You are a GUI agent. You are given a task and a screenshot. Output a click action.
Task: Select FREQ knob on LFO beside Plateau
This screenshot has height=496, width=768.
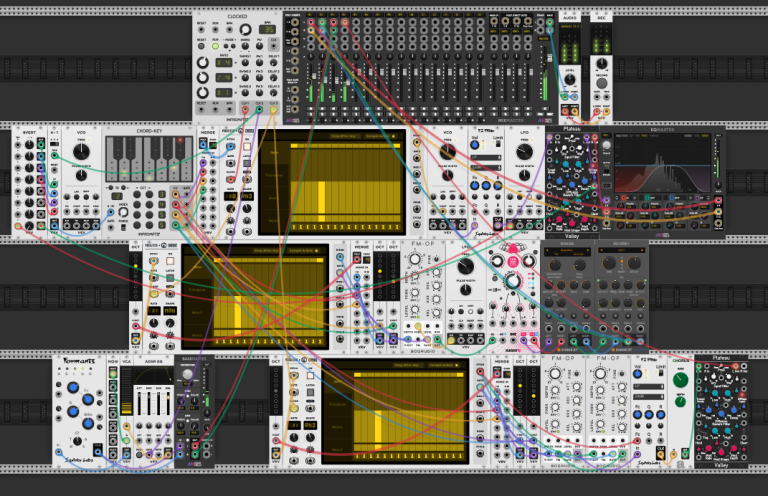[x=524, y=152]
